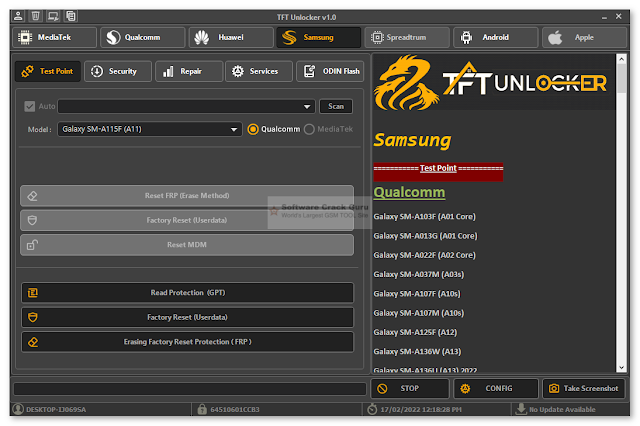Click Galaxy SM-A136W (A13) entry
The width and height of the screenshot is (640, 426).
coord(417,351)
